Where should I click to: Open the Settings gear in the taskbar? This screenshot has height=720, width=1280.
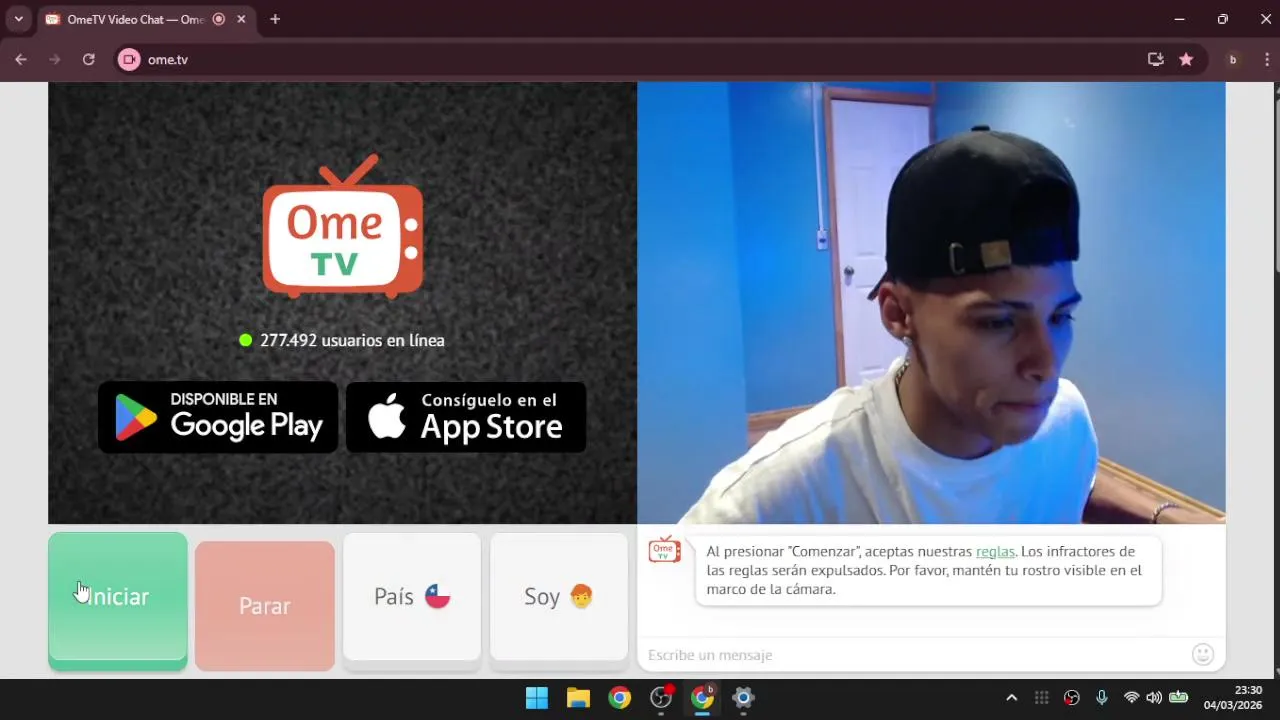coord(743,698)
